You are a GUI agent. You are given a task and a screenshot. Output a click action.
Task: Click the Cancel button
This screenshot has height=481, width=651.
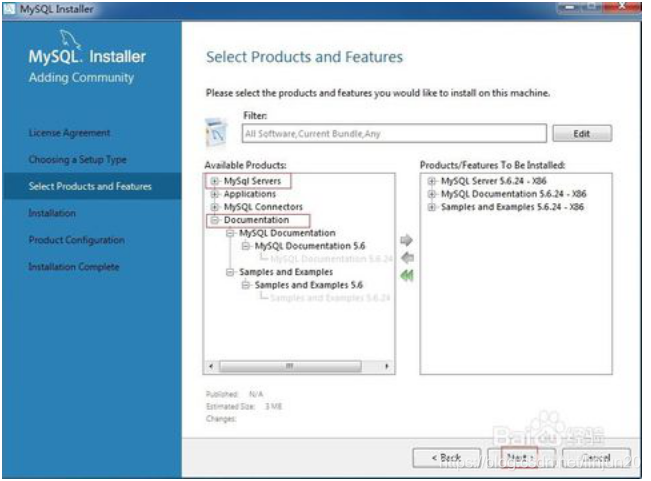tap(596, 458)
